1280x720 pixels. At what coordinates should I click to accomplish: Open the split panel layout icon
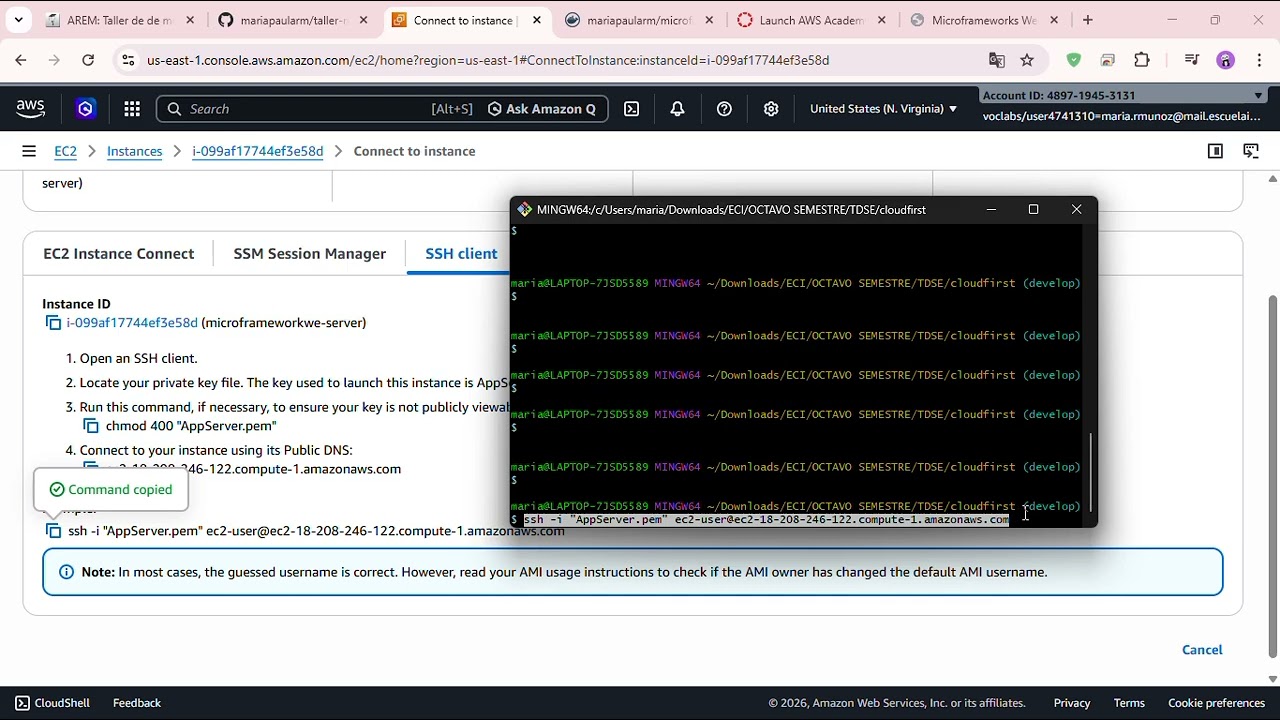pos(1215,151)
